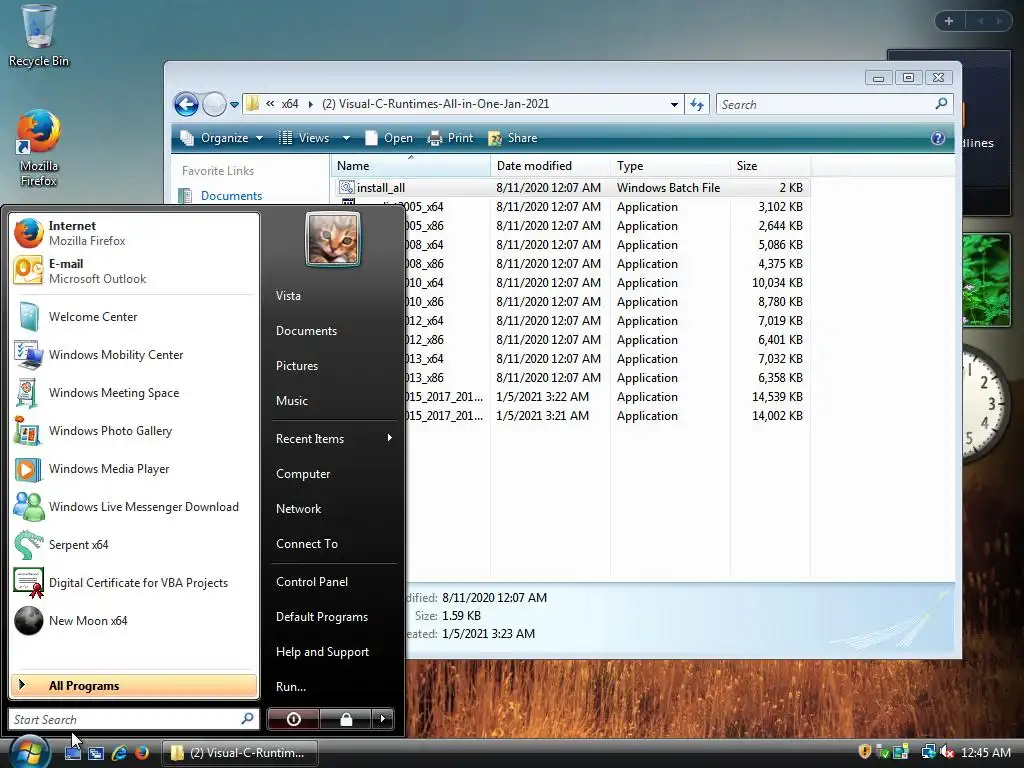1024x768 pixels.
Task: Open Computer from Start menu
Action: click(x=334, y=474)
